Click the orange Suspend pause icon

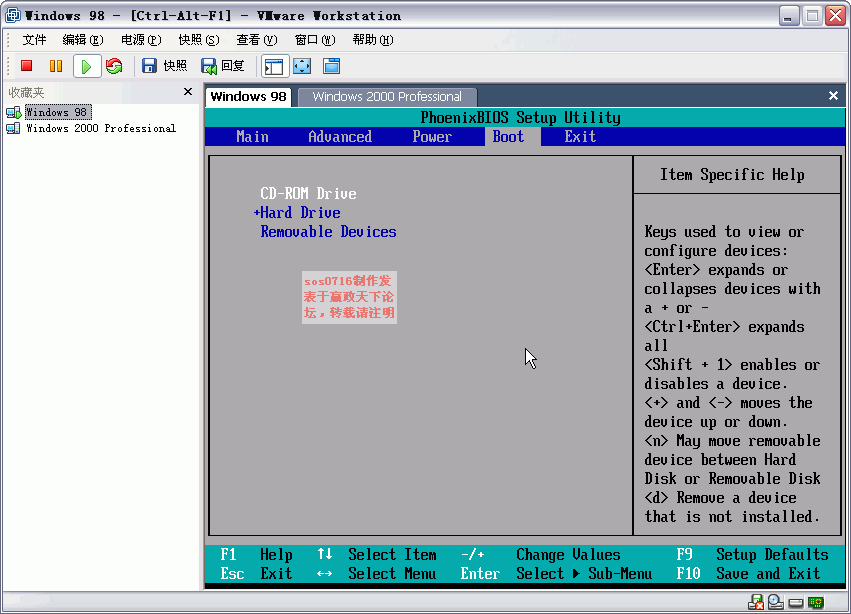coord(55,66)
